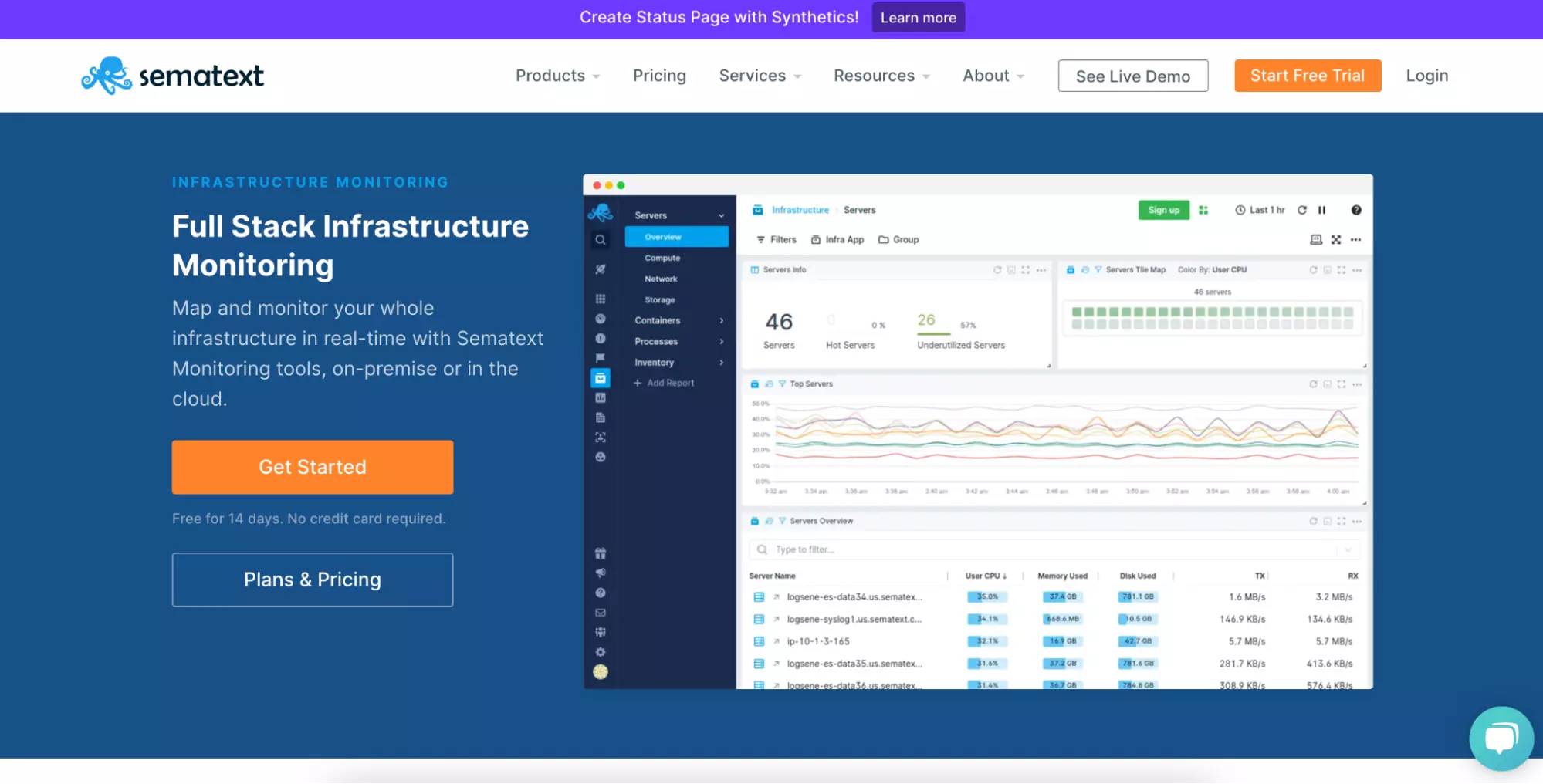Select Storage in the Servers submenu
Viewport: 1543px width, 784px height.
click(660, 299)
